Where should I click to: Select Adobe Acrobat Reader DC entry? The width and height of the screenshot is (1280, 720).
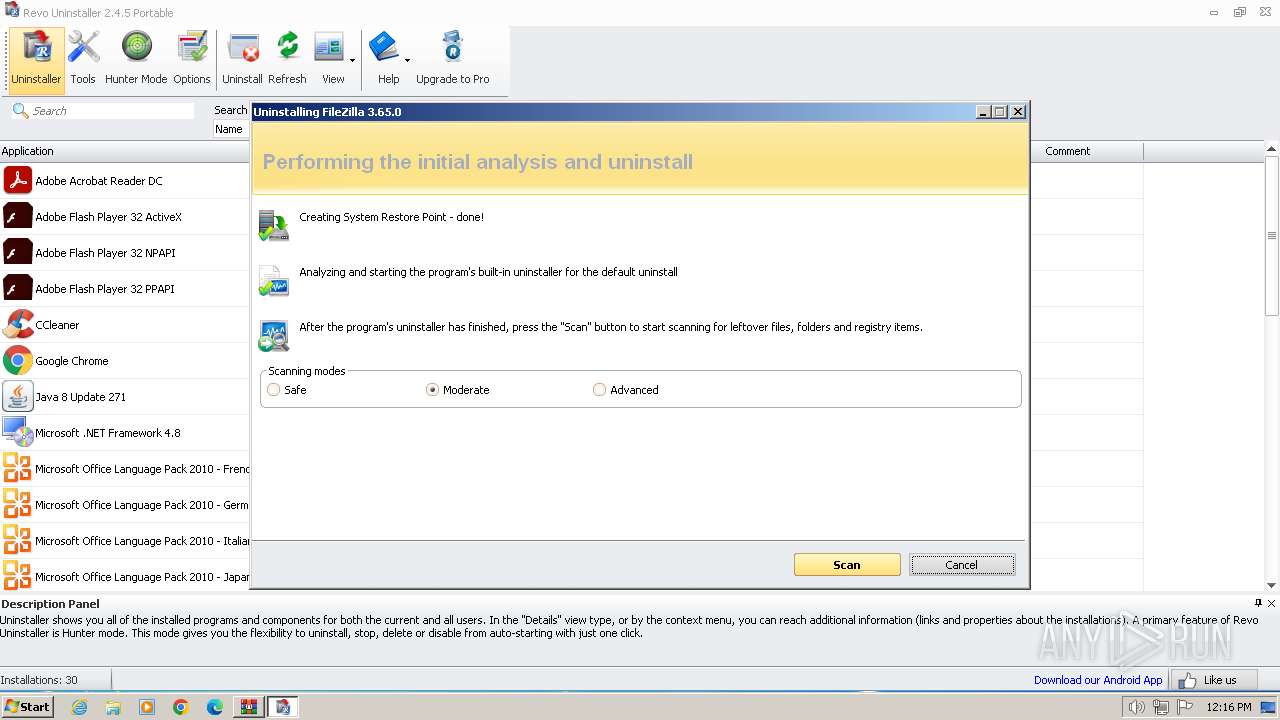(125, 181)
